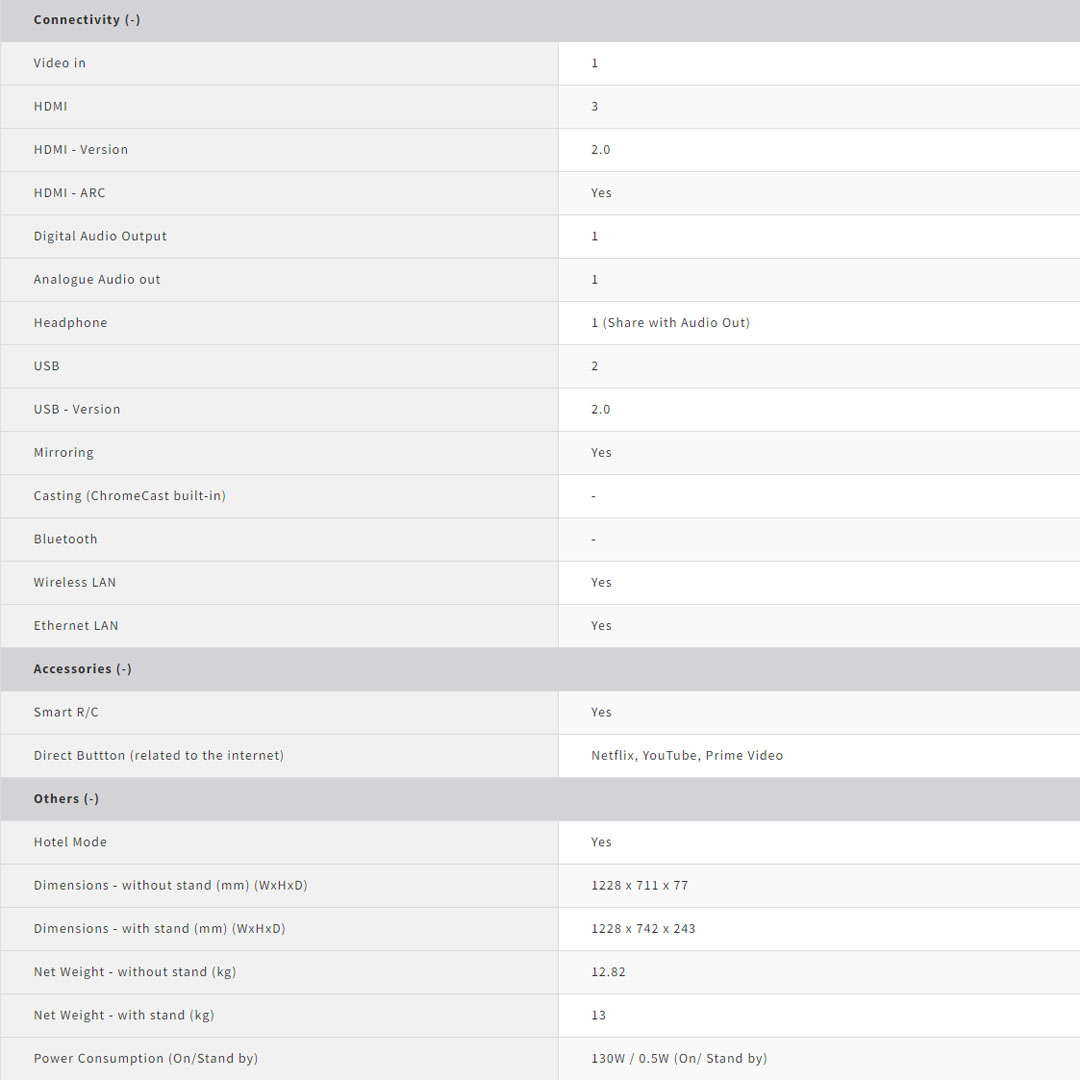Click the Wireless LAN label
This screenshot has width=1080, height=1080.
click(x=75, y=582)
